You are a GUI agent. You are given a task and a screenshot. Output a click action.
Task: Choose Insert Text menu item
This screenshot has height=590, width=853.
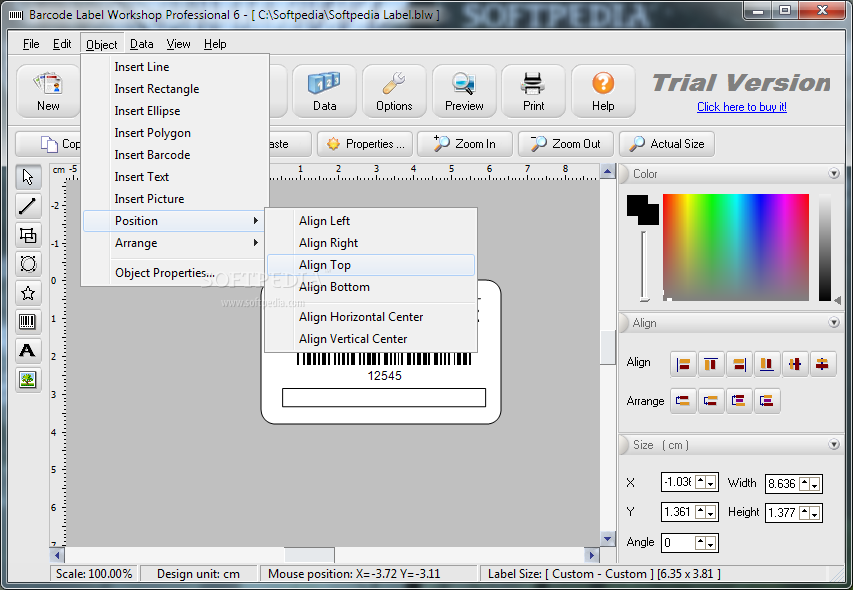[x=174, y=177]
